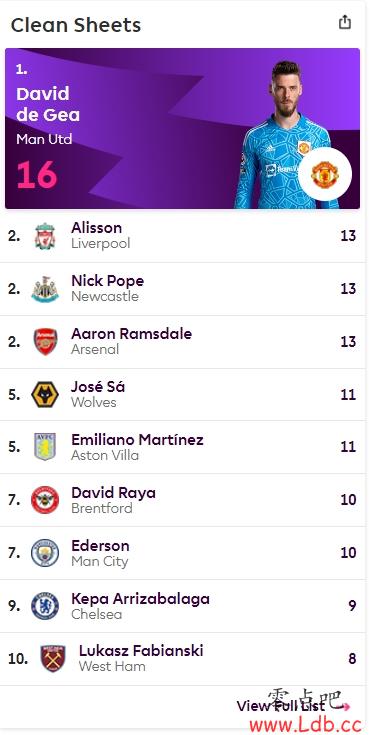The image size is (371, 735).
Task: Click the Wolves club crest
Action: (x=45, y=395)
